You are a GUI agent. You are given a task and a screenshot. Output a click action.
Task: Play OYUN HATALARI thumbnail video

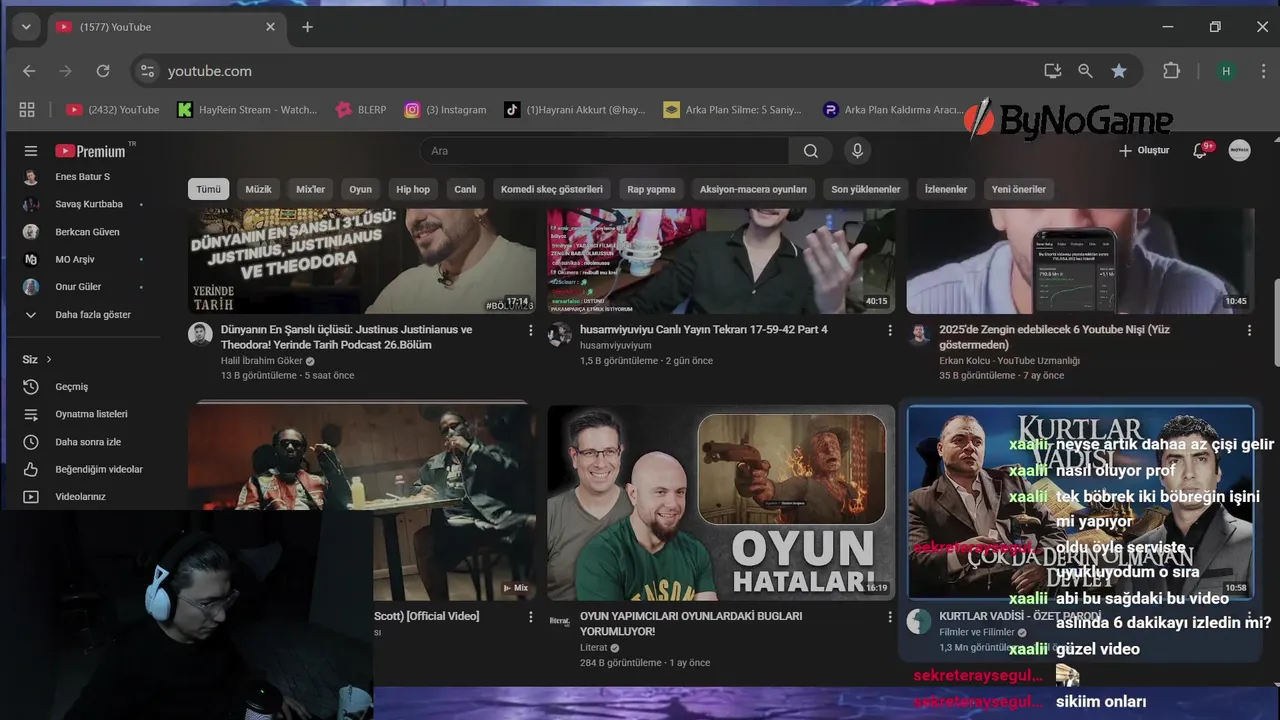721,503
